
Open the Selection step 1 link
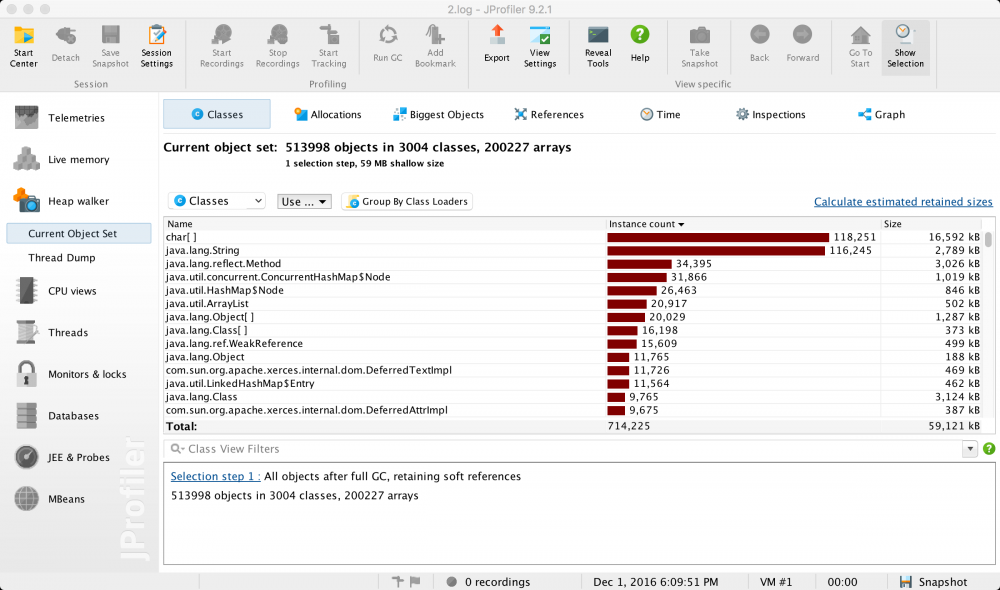(215, 476)
